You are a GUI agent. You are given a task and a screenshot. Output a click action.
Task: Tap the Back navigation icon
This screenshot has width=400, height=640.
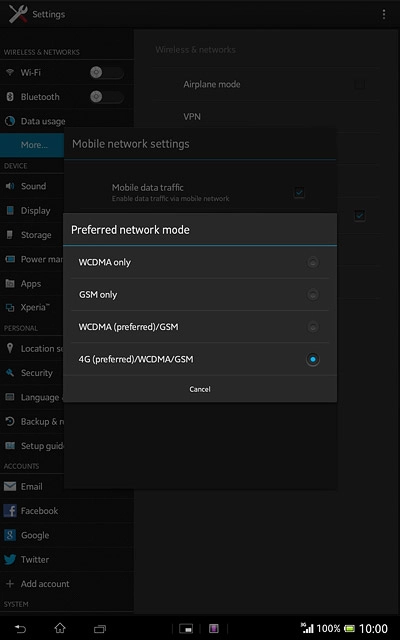click(20, 628)
